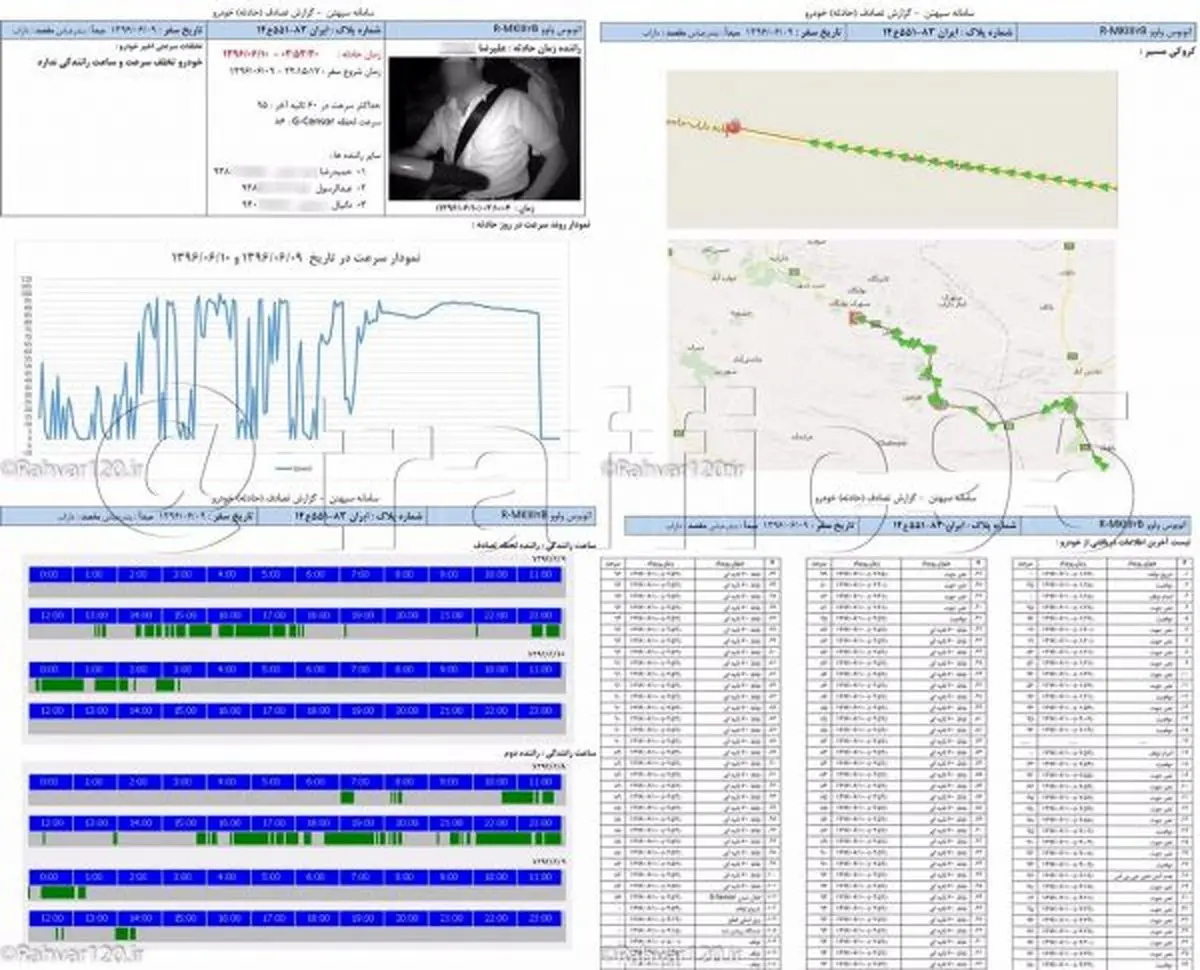Click the green route endpoint at the lower map's bottom-right
Screen dimensions: 1200x970
pos(1104,463)
